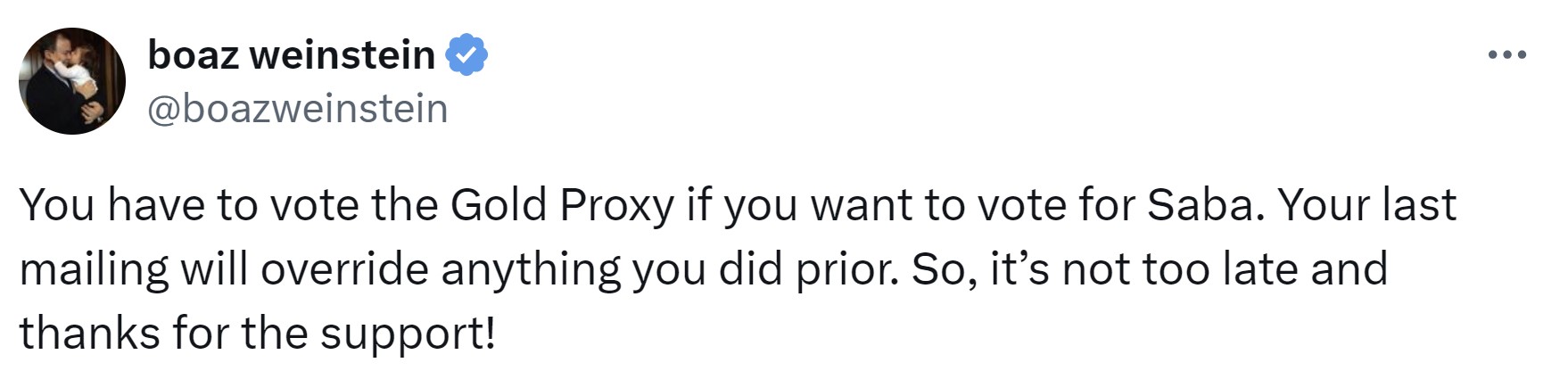The height and width of the screenshot is (371, 1568).
Task: Click the word "support!" ending the tweet
Action: click(x=407, y=334)
